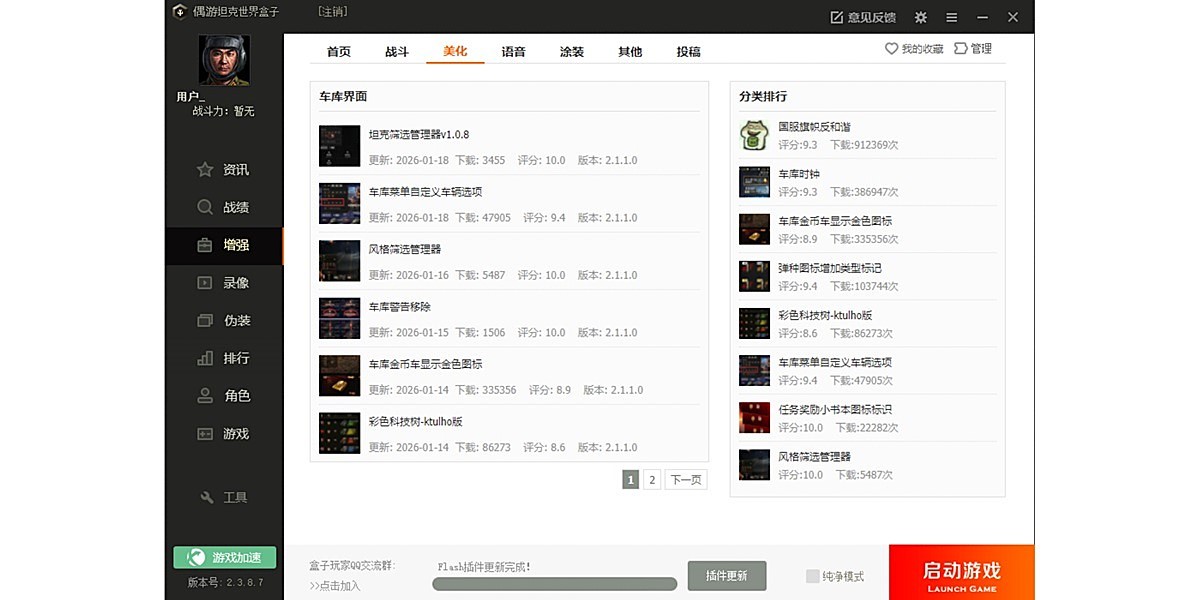Open the settings gear in title bar

click(x=920, y=16)
